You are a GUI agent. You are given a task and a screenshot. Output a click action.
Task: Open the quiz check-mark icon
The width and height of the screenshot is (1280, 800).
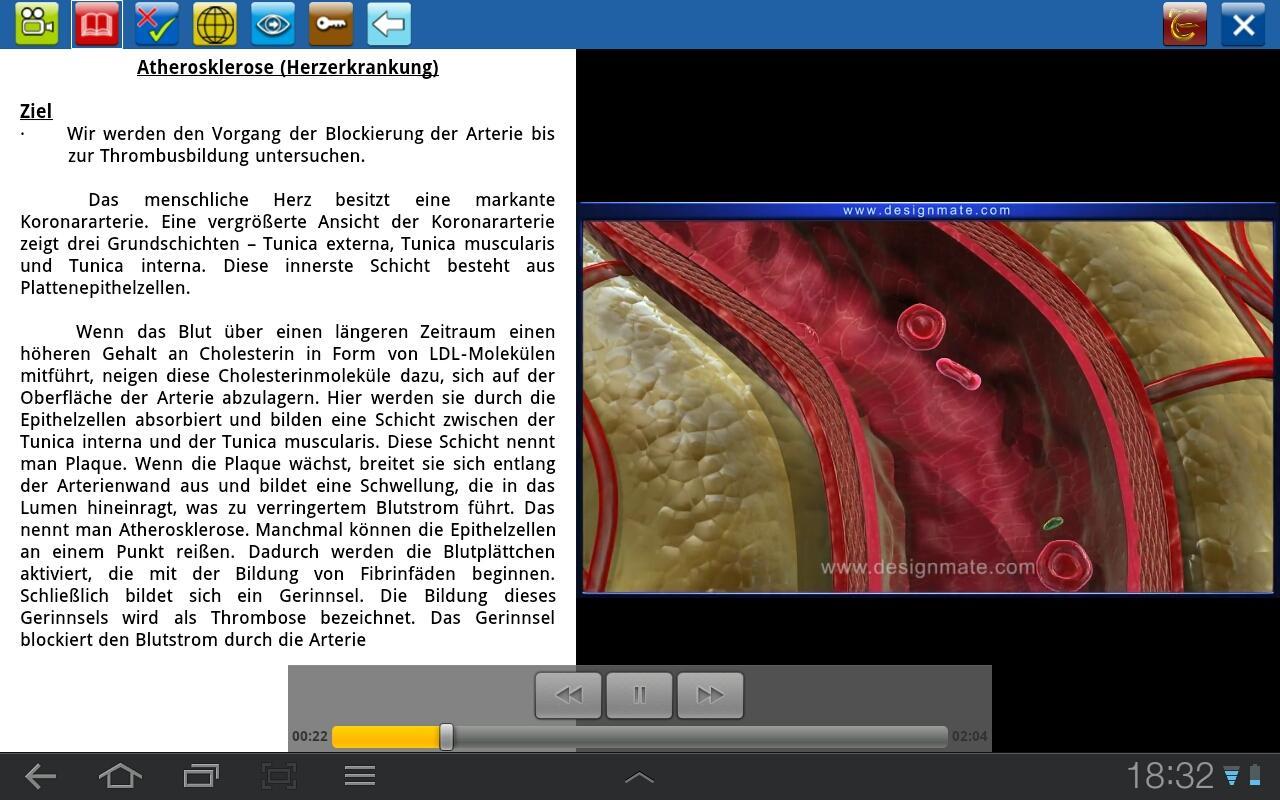[157, 24]
